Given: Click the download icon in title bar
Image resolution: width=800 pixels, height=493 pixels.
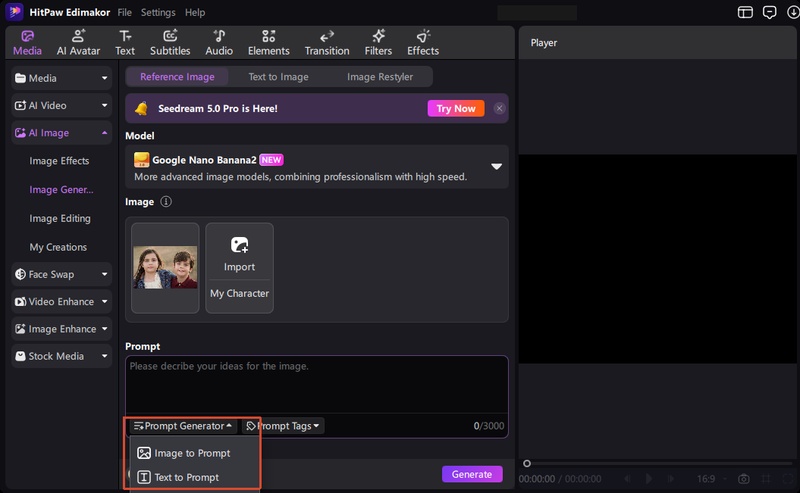Looking at the screenshot, I should tap(793, 12).
